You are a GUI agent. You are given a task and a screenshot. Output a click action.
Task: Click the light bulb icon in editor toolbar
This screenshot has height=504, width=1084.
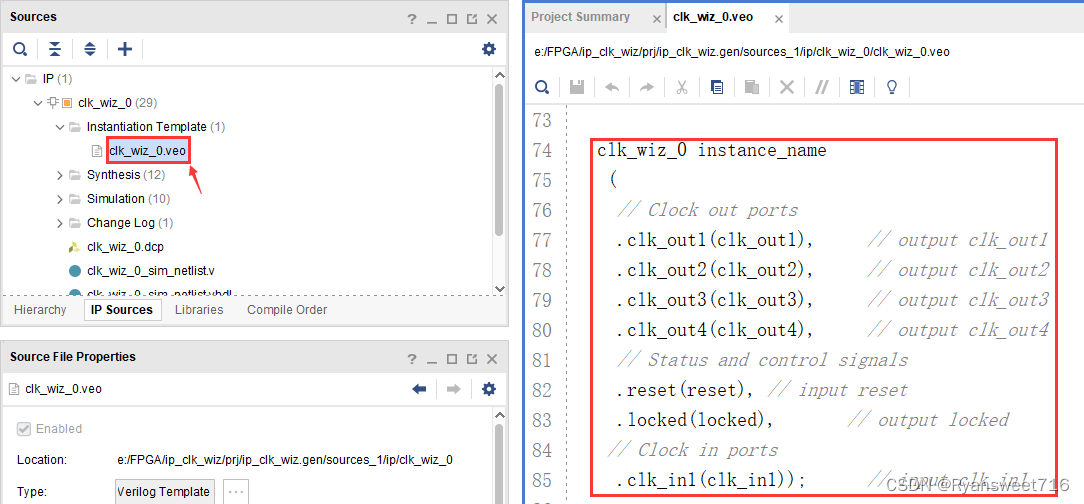tap(892, 86)
